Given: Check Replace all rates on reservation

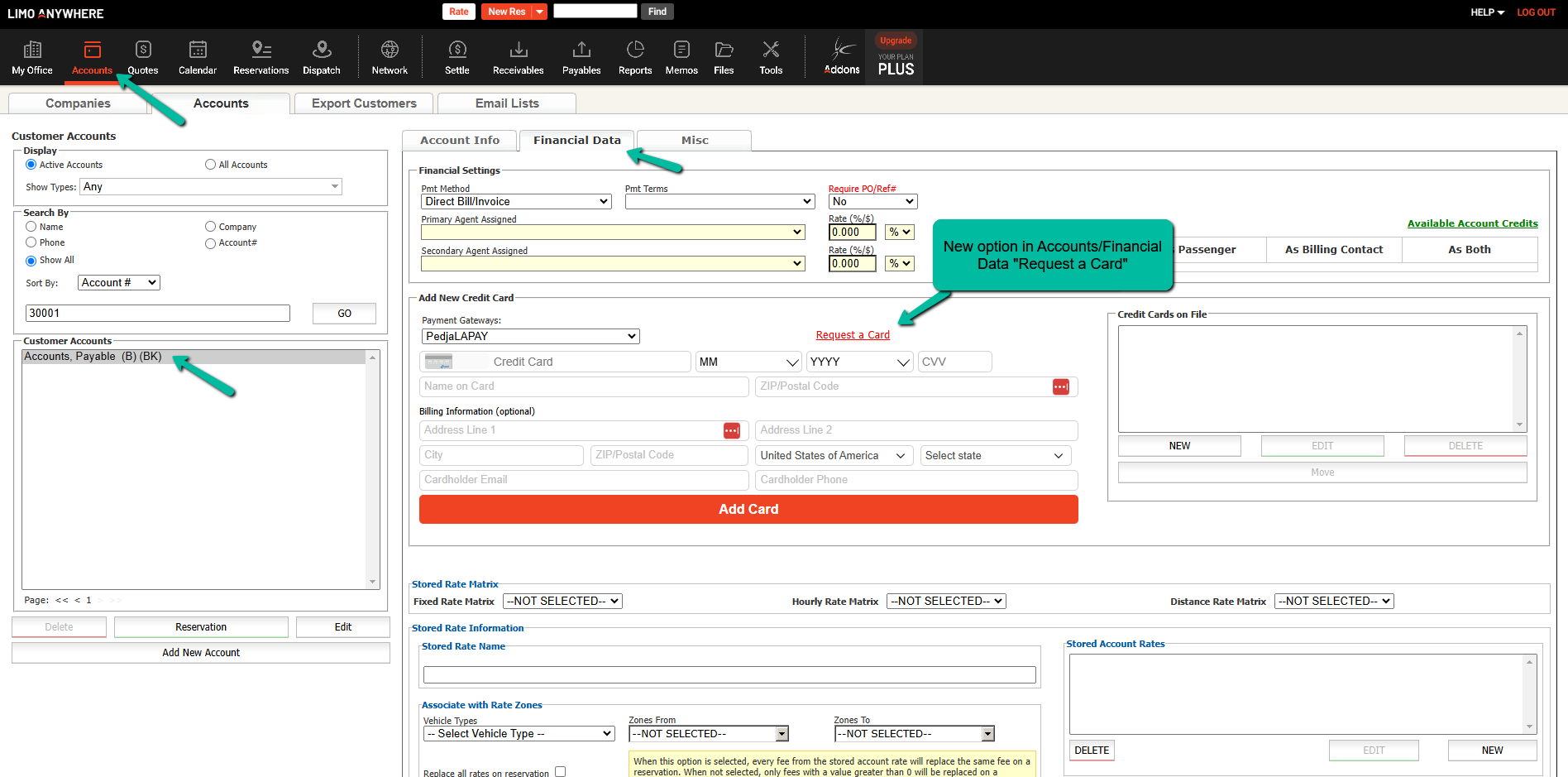Looking at the screenshot, I should (560, 771).
